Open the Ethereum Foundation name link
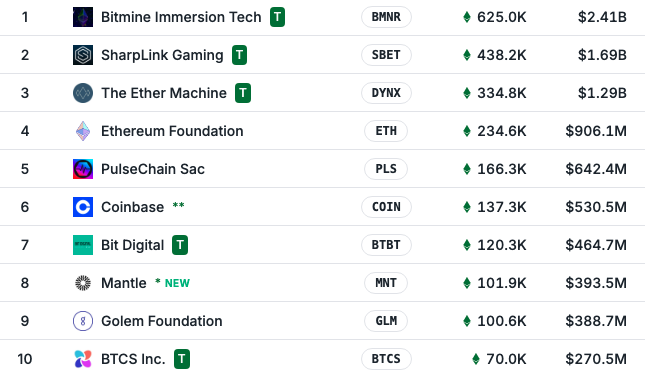Screen dimensions: 645x375 [x=172, y=131]
